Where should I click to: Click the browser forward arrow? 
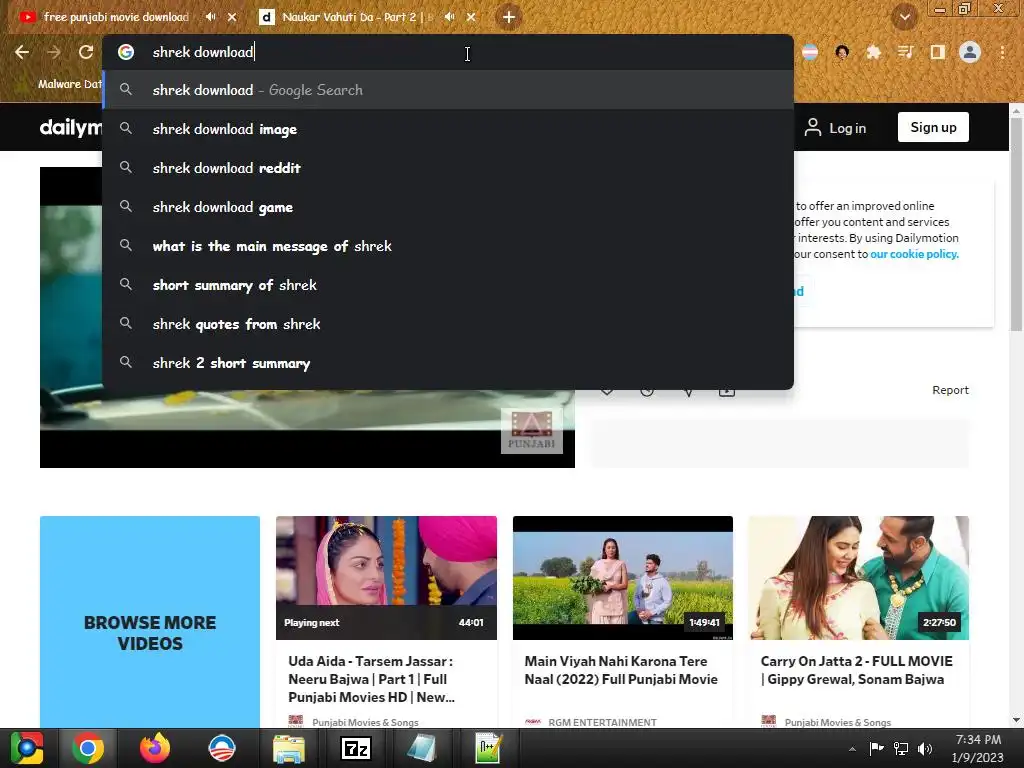click(54, 52)
